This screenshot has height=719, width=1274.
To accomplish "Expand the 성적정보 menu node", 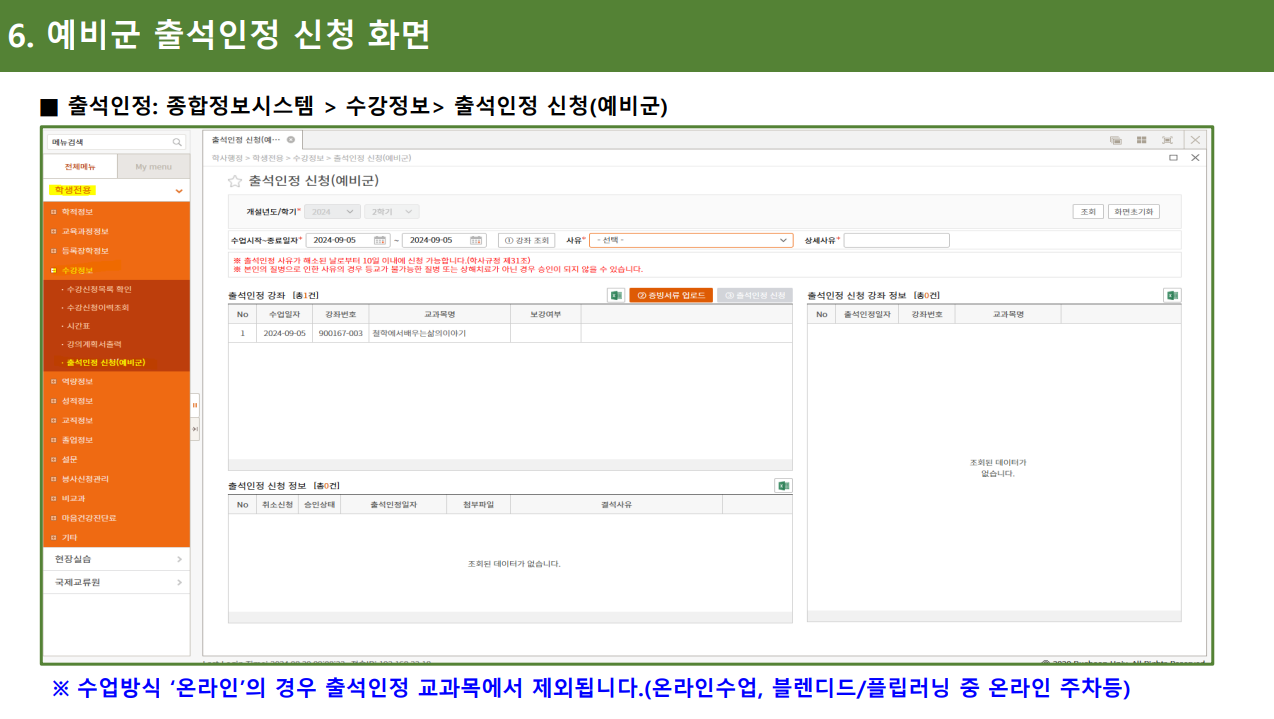I will 54,401.
